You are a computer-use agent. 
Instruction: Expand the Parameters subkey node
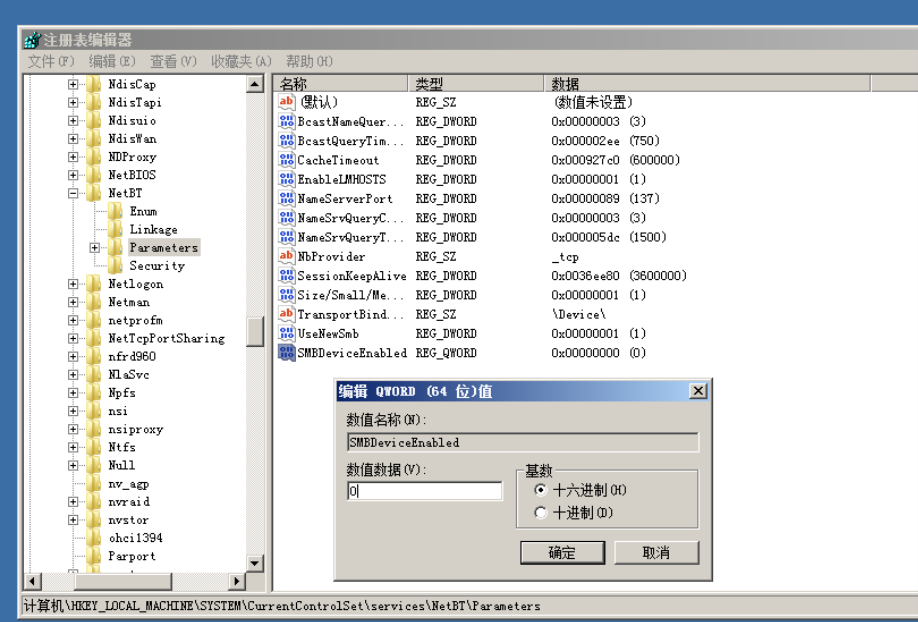[95, 248]
